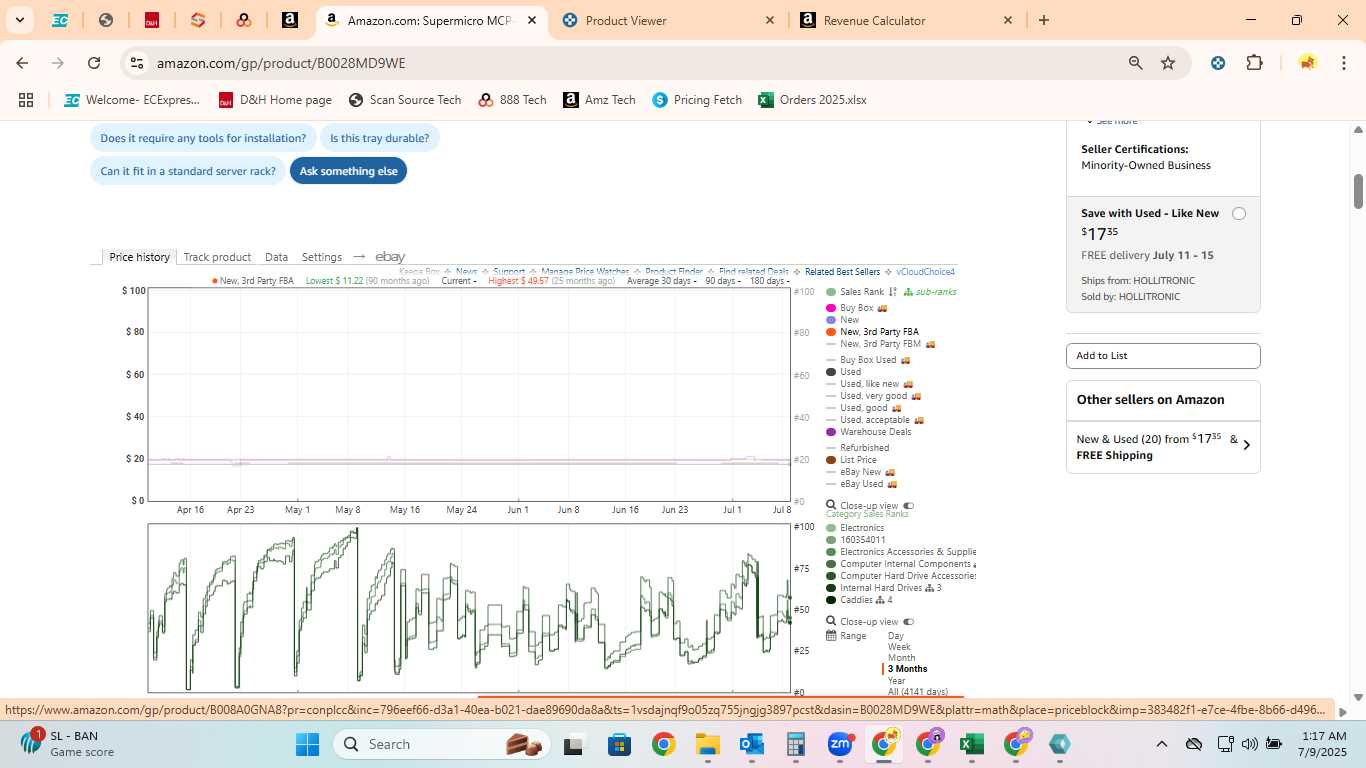The width and height of the screenshot is (1366, 768).
Task: Select Month range option
Action: (x=901, y=658)
